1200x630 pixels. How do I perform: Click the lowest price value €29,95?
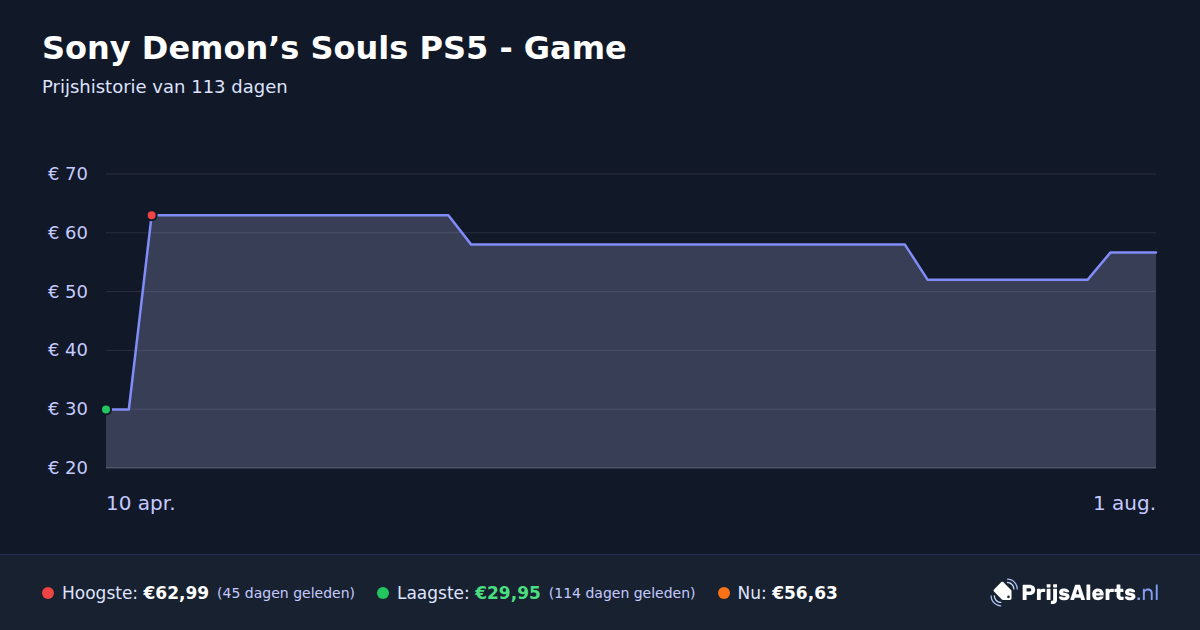coord(508,593)
